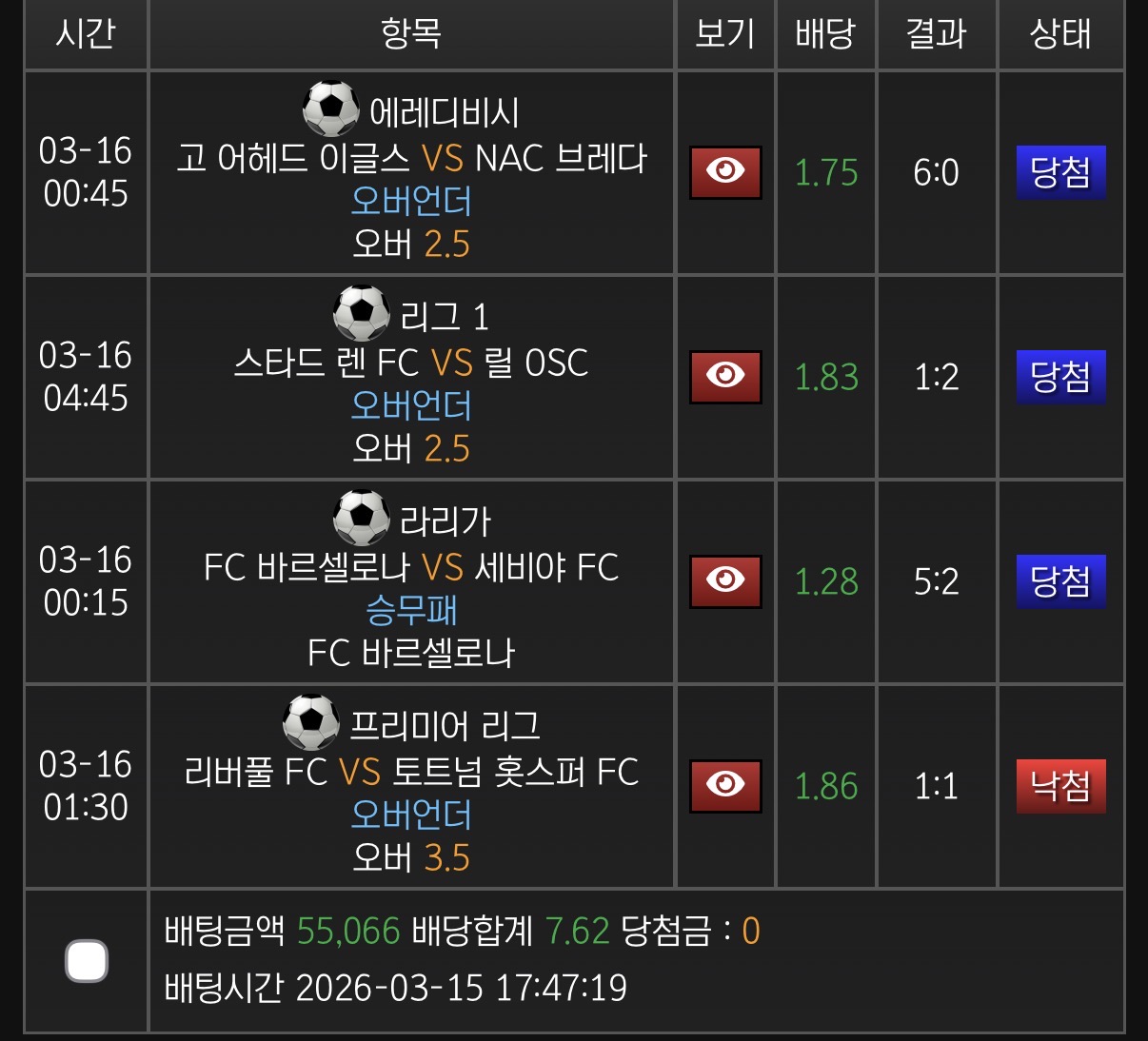This screenshot has height=1041, width=1148.
Task: Click the soccer ball icon beside 프리미어 리그
Action: click(x=311, y=723)
